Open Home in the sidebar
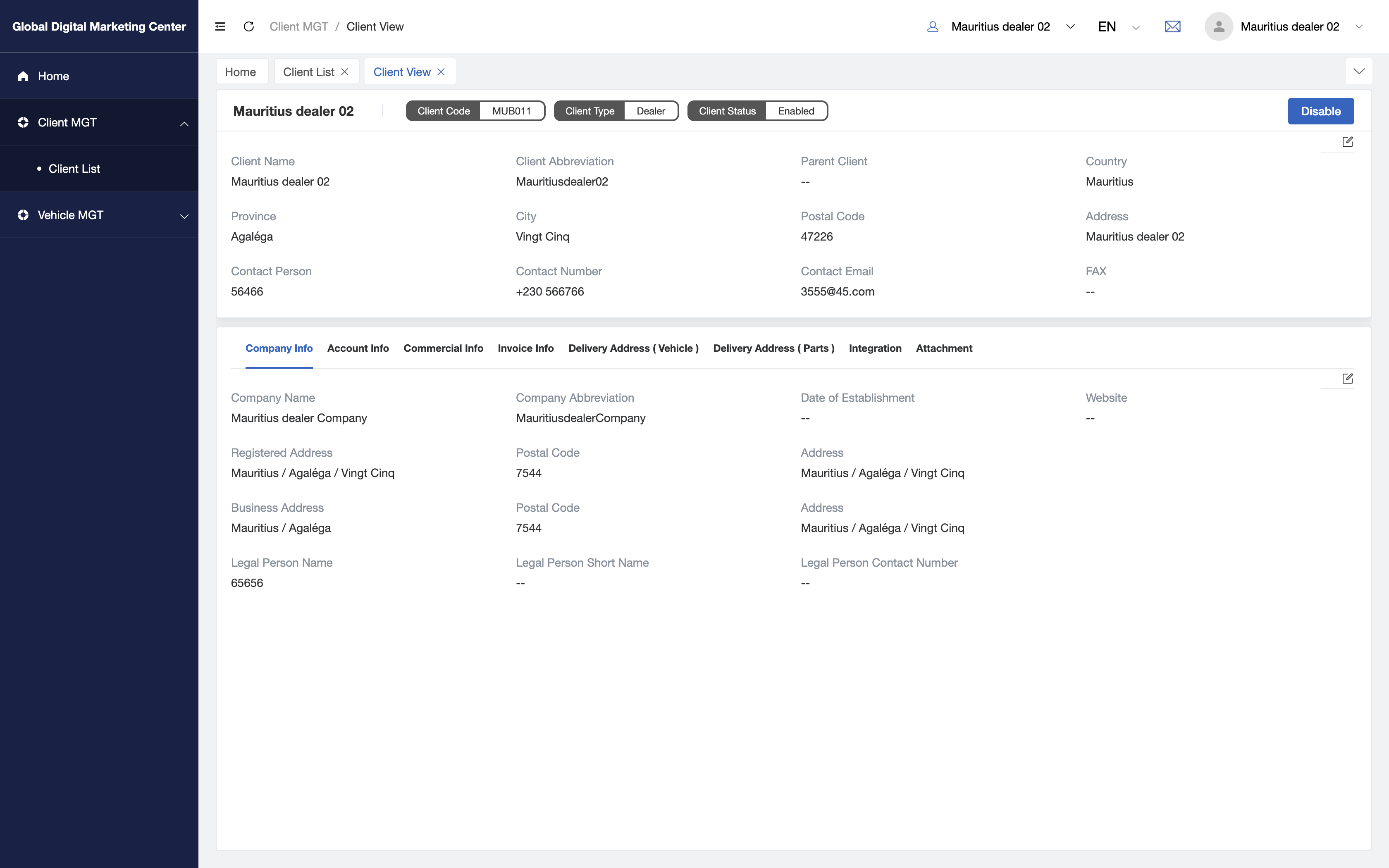Screen dimensions: 1389x868 (99, 76)
